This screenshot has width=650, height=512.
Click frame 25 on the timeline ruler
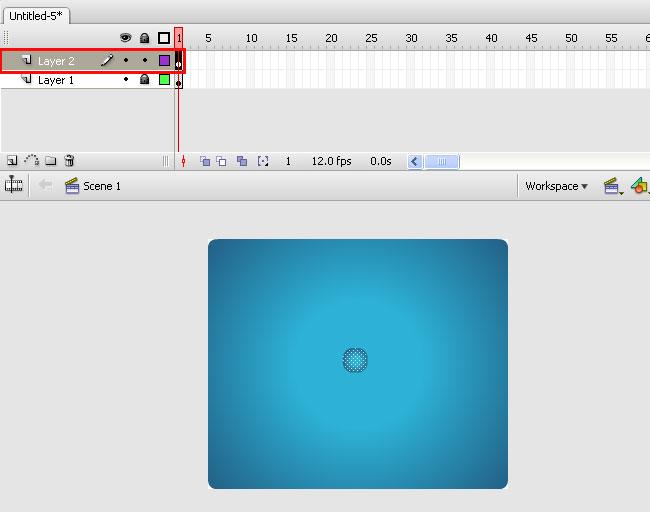point(371,38)
